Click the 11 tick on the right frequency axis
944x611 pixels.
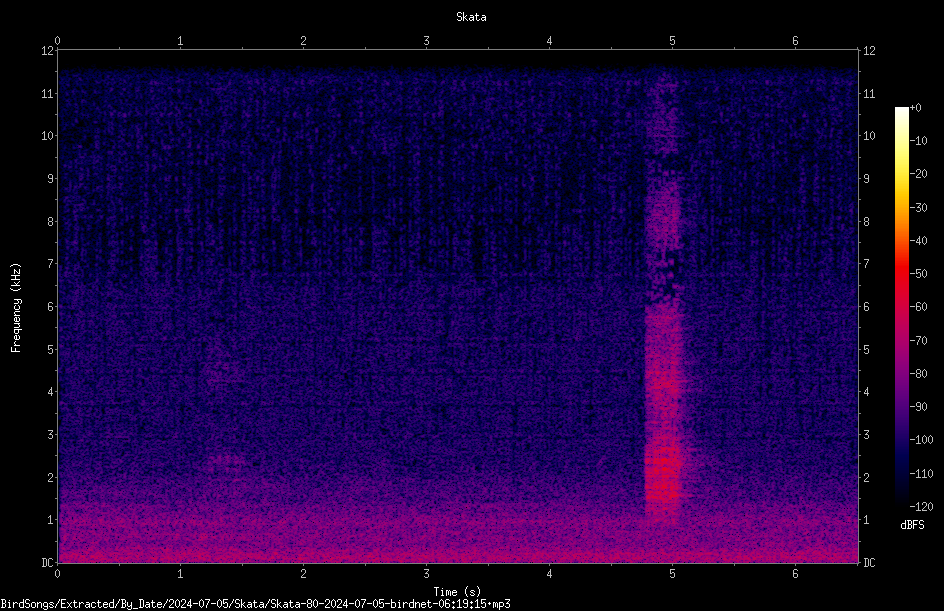[x=869, y=93]
